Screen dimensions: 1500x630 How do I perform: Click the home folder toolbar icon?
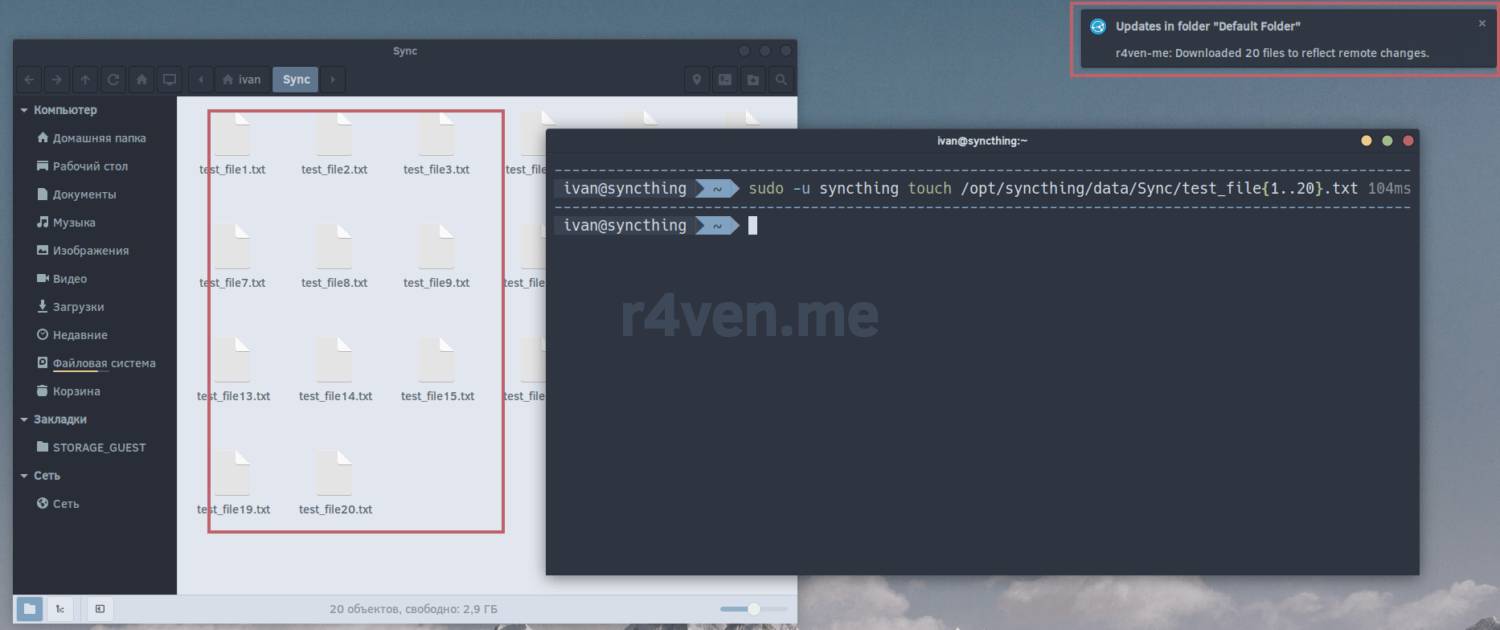pyautogui.click(x=142, y=80)
